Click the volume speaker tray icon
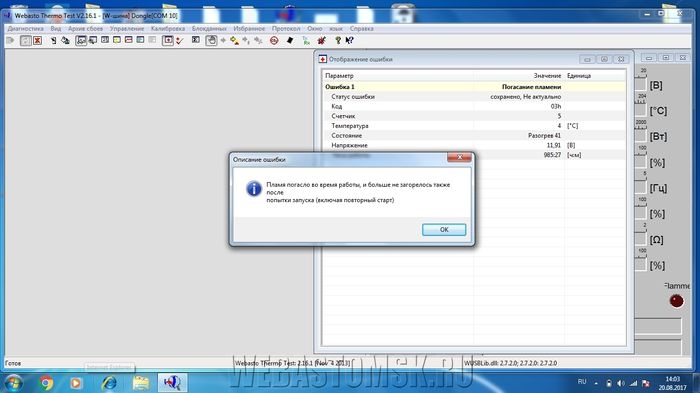 pyautogui.click(x=621, y=383)
